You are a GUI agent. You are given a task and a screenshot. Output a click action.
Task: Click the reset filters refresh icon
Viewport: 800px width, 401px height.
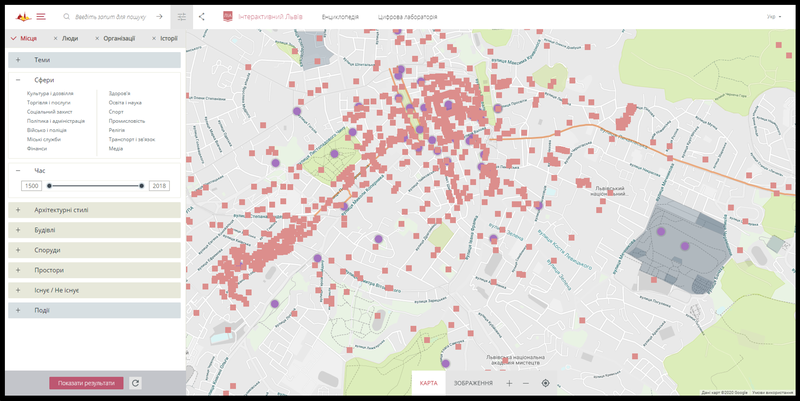[135, 383]
